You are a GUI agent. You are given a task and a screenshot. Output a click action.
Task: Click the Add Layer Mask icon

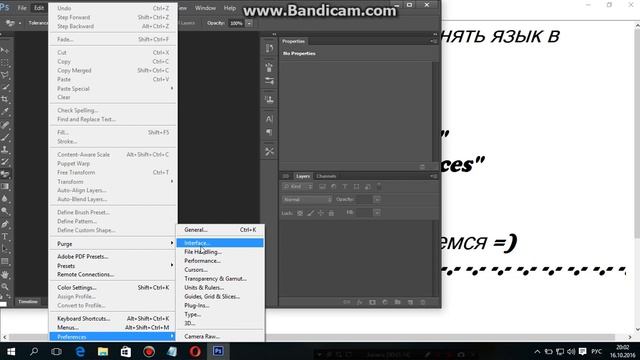[x=372, y=302]
